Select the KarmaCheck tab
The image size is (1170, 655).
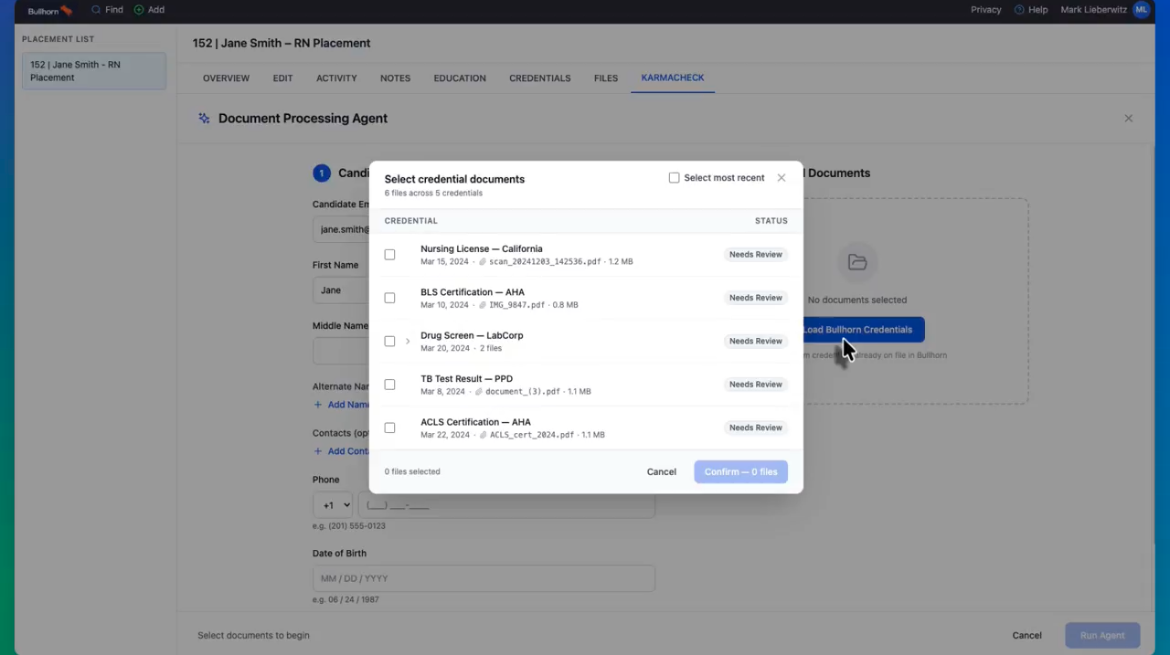point(672,78)
